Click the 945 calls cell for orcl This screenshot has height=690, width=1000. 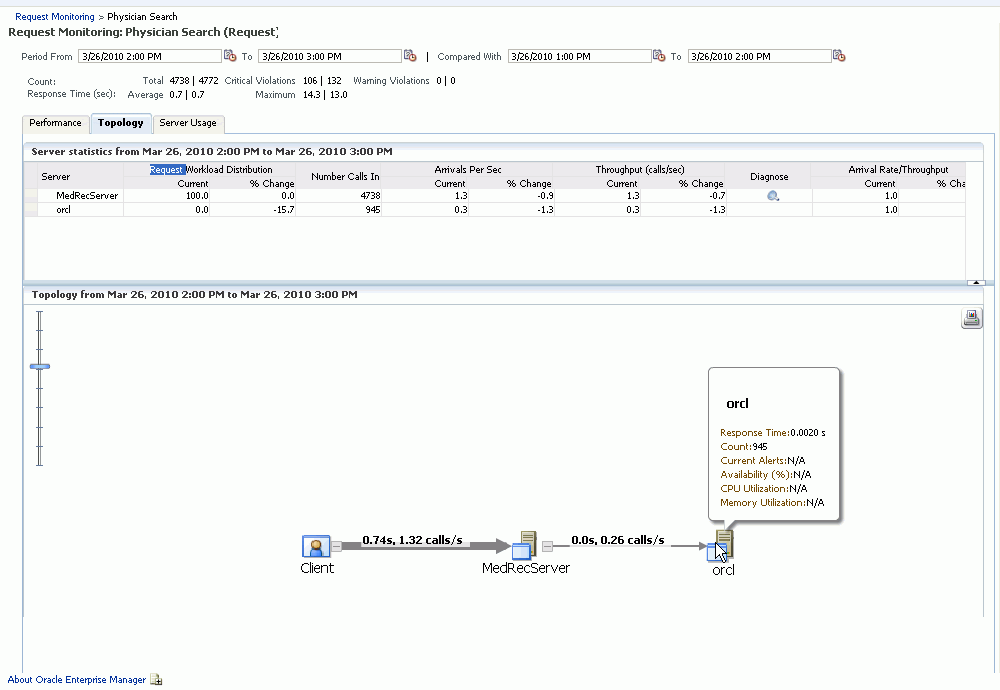coord(339,210)
